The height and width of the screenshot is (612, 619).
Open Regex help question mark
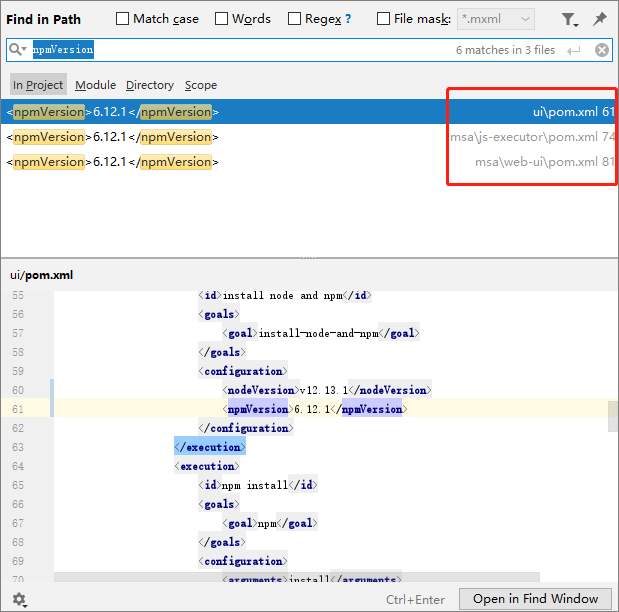pyautogui.click(x=348, y=19)
